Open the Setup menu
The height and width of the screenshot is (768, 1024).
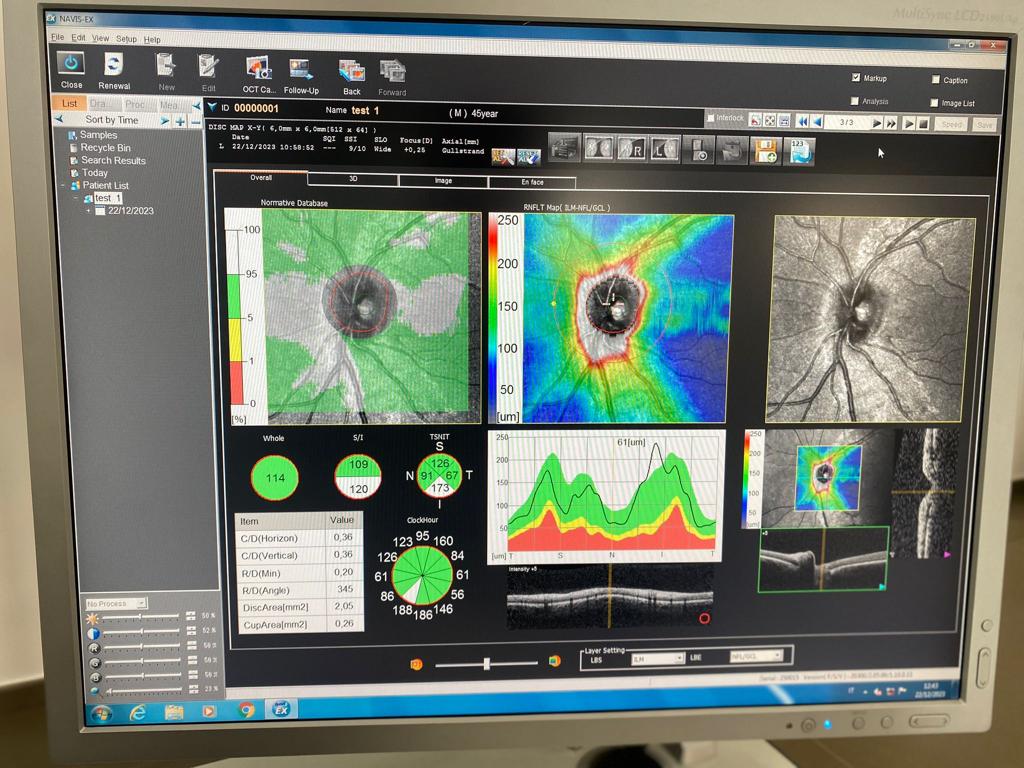pos(126,39)
